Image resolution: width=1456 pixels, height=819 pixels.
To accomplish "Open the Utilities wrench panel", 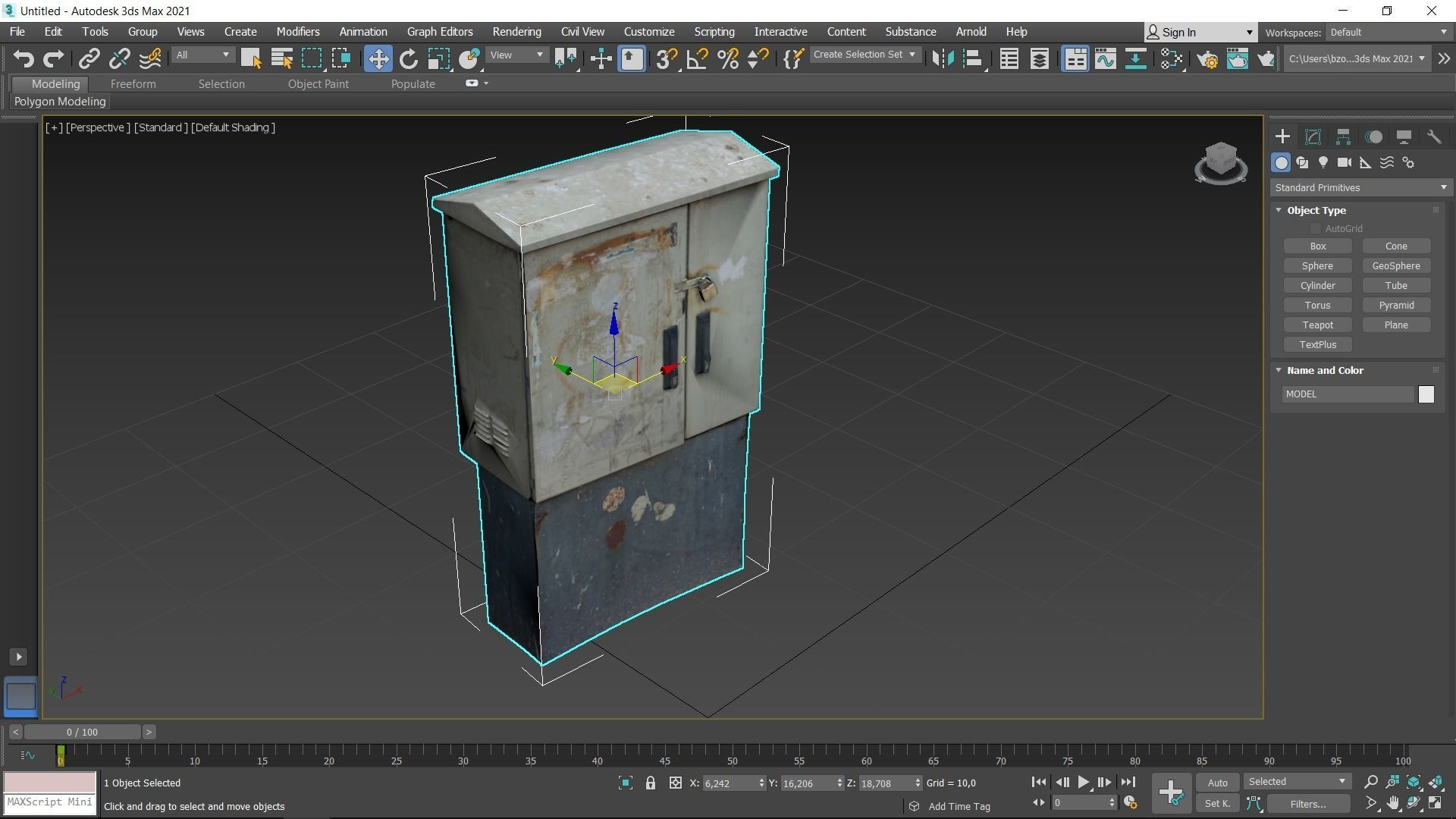I will pos(1433,136).
